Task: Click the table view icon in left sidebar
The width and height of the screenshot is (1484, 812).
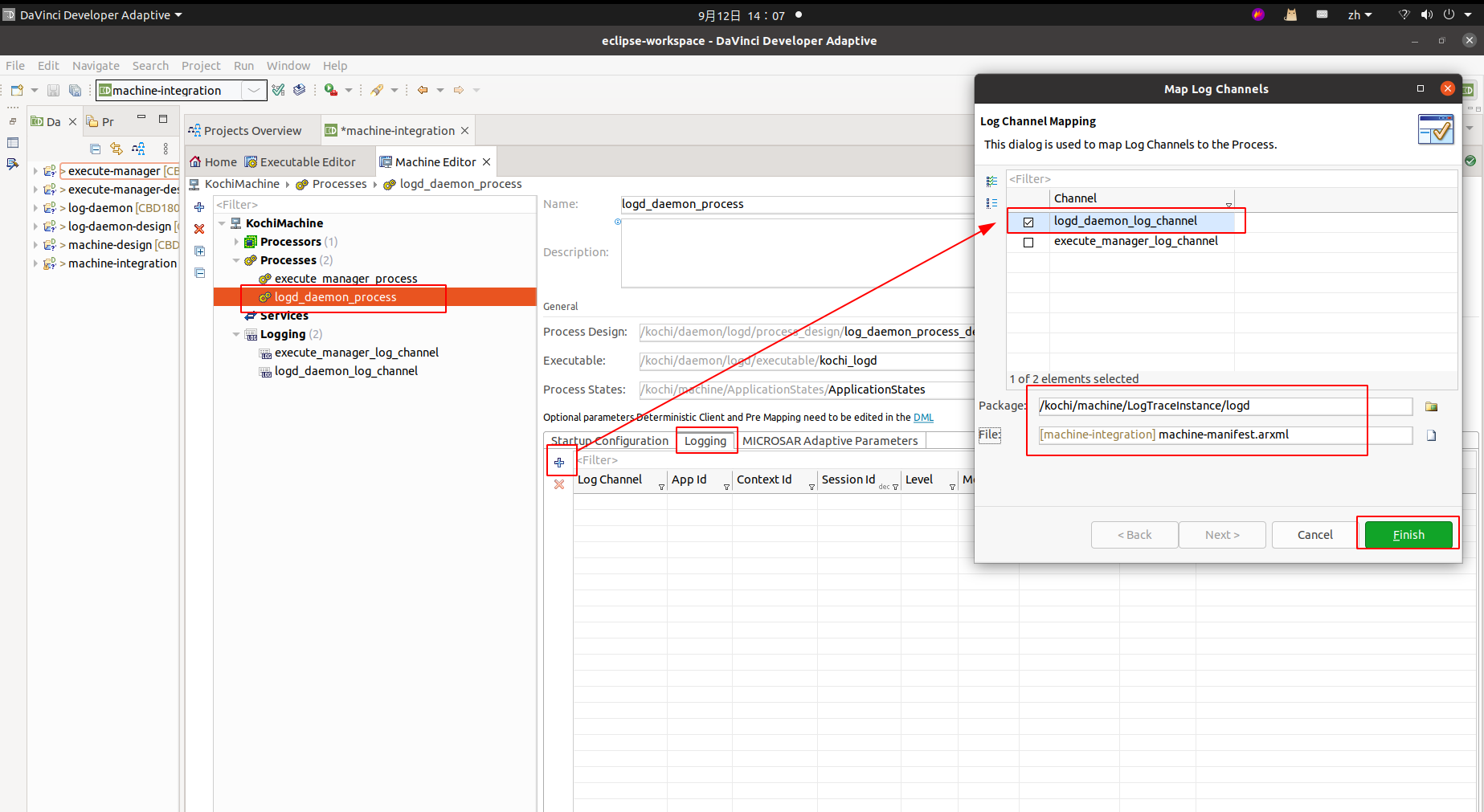Action: [13, 143]
